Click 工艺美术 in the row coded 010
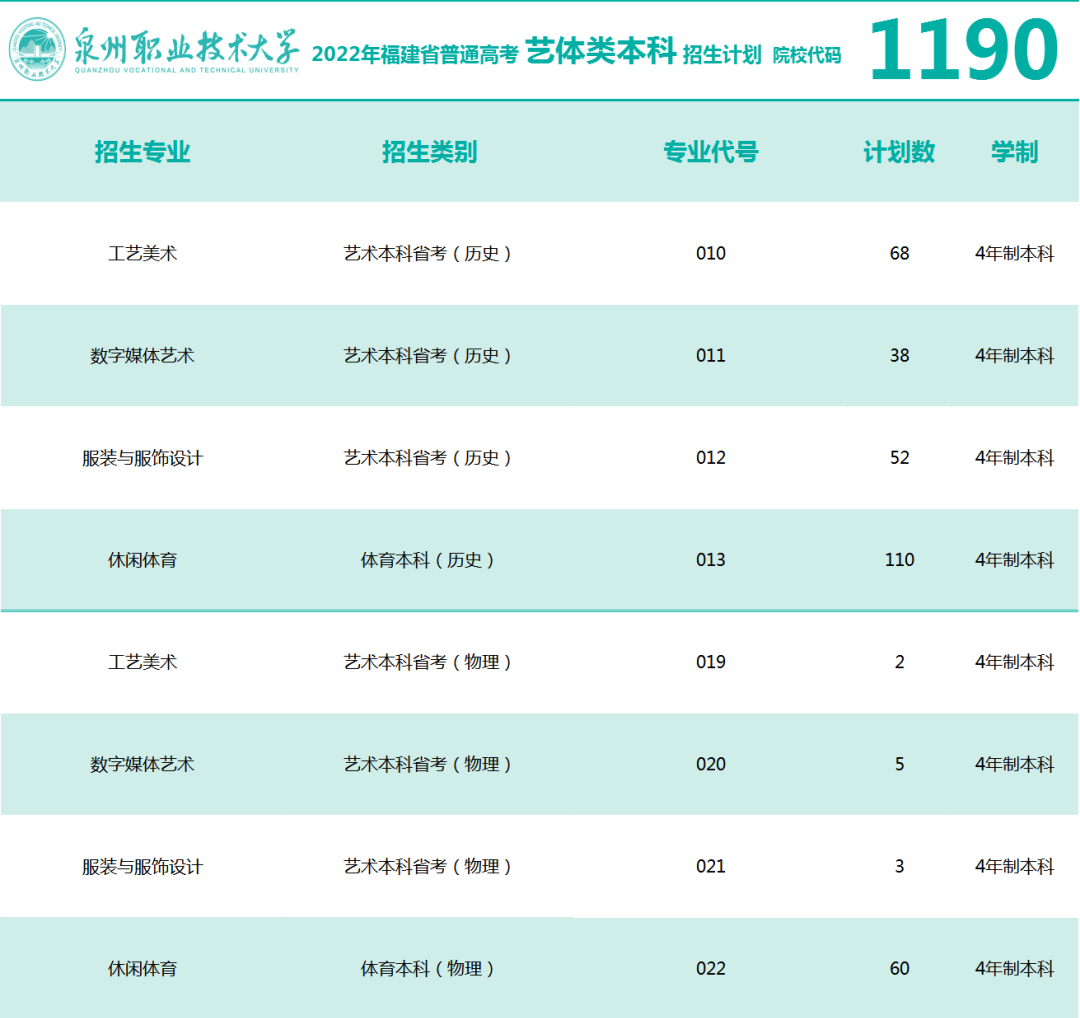This screenshot has height=1018, width=1080. pos(143,253)
